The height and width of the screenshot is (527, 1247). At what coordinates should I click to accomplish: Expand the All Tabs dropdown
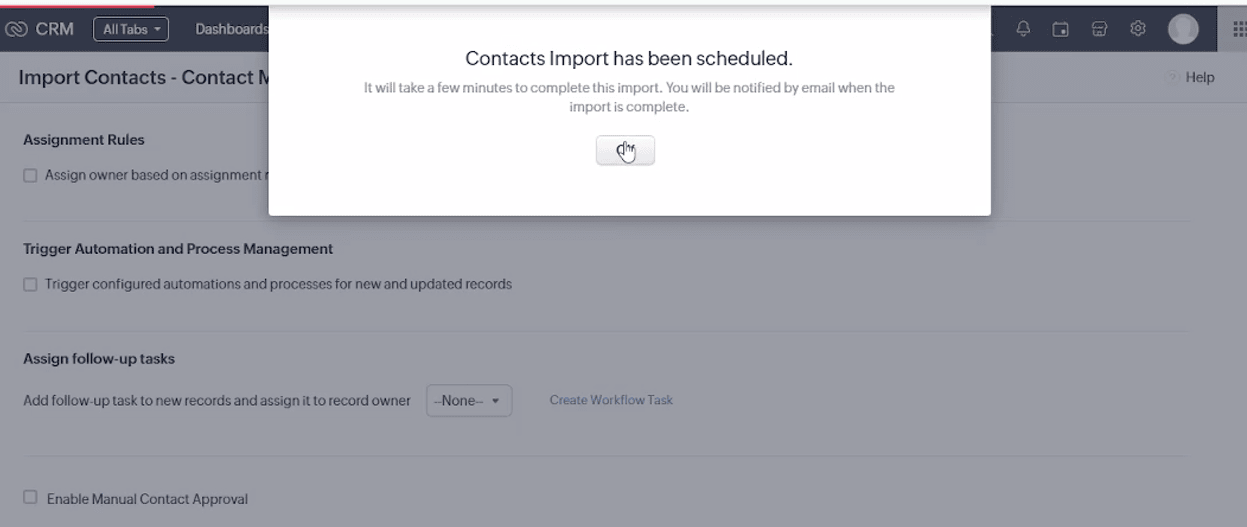coord(131,29)
